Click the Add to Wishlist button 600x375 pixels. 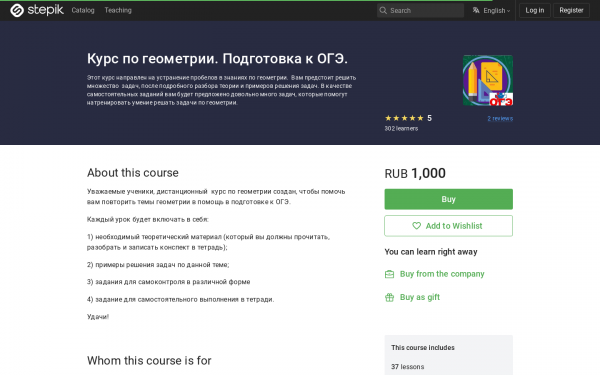[x=448, y=226]
